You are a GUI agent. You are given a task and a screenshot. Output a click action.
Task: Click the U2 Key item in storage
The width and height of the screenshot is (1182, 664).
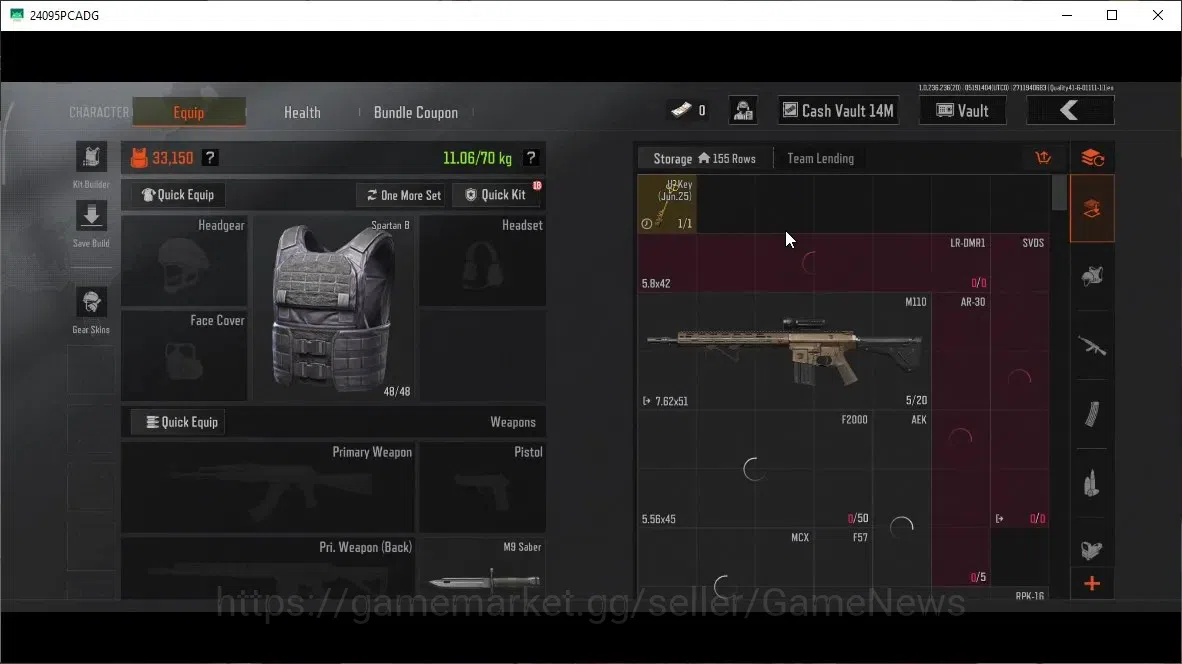[667, 203]
